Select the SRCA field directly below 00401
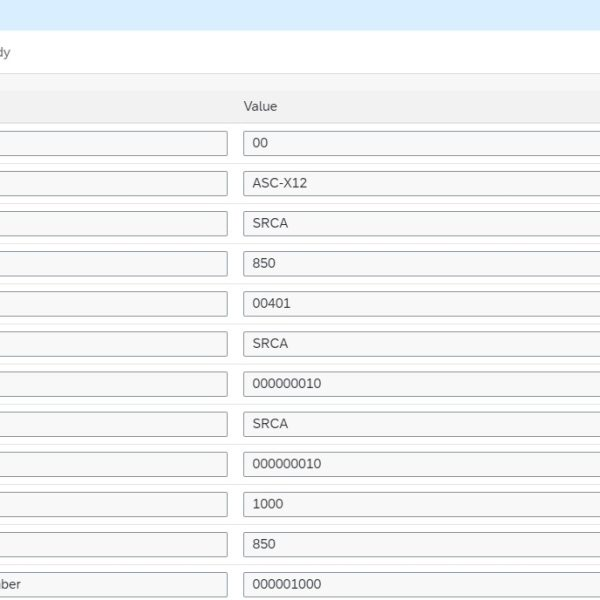600x600 pixels. pyautogui.click(x=420, y=343)
